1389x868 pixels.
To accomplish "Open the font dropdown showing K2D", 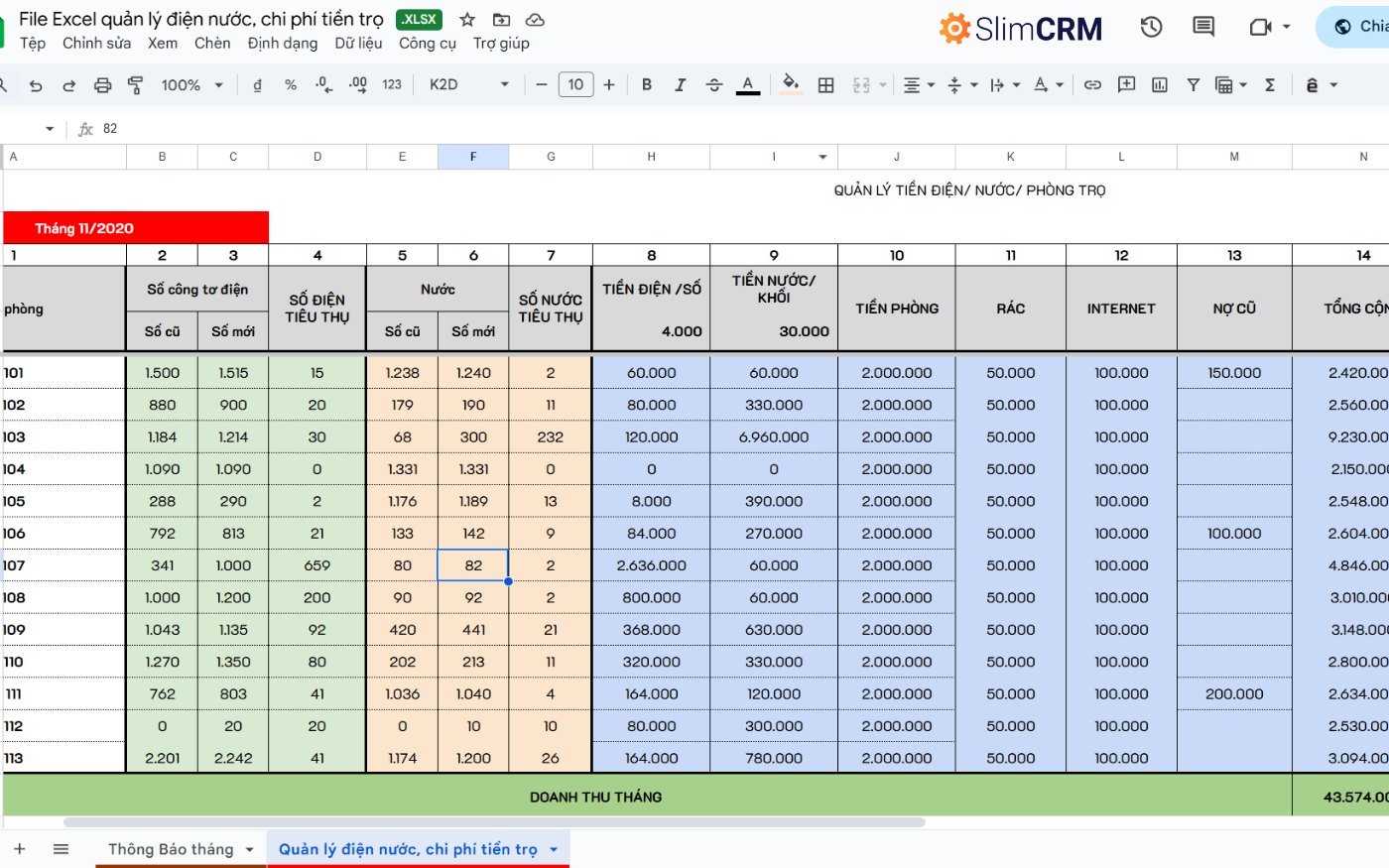I will tap(464, 84).
